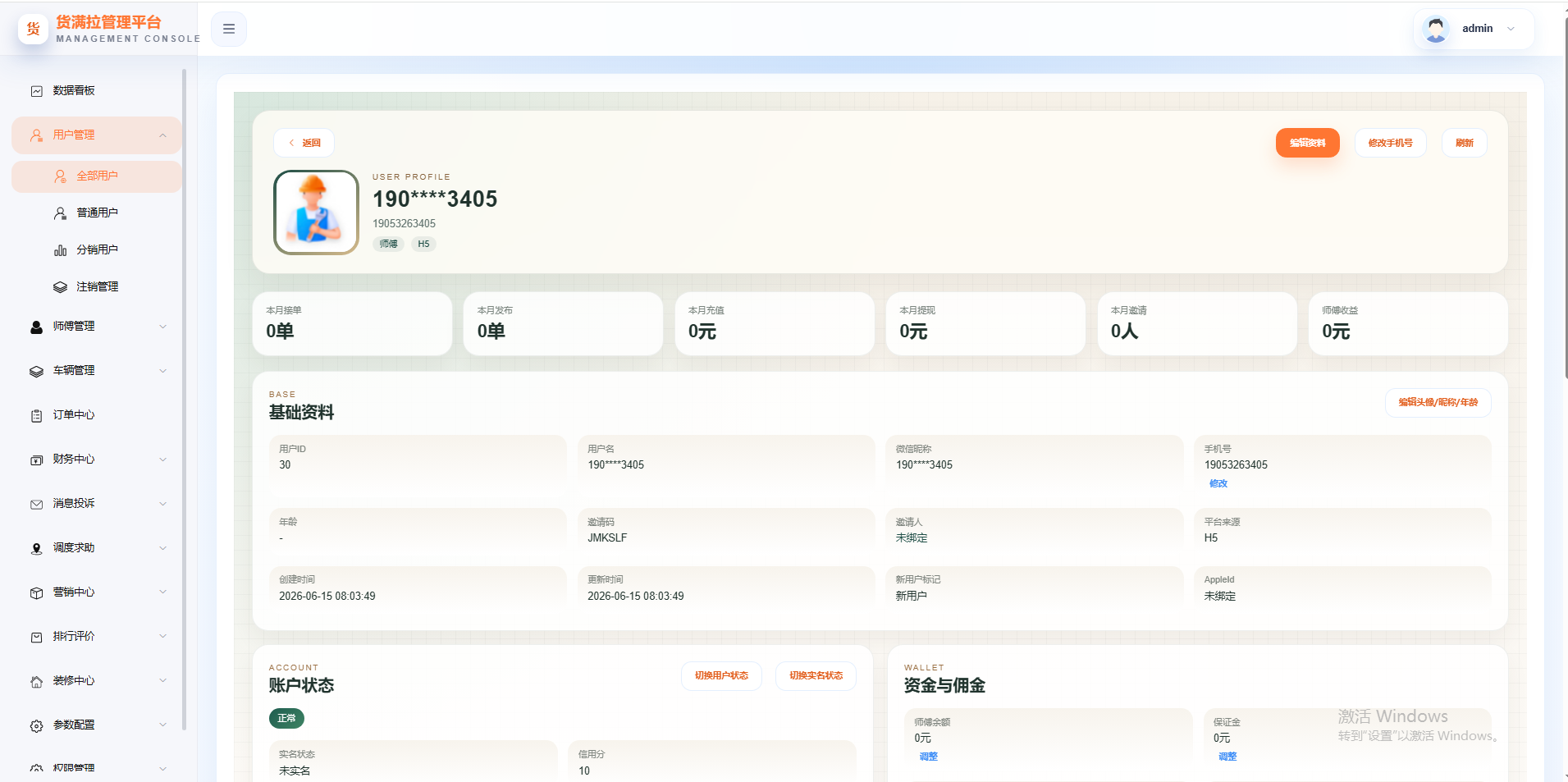Viewport: 1568px width, 782px height.
Task: Select the 普通用户 submenu item
Action: [97, 213]
